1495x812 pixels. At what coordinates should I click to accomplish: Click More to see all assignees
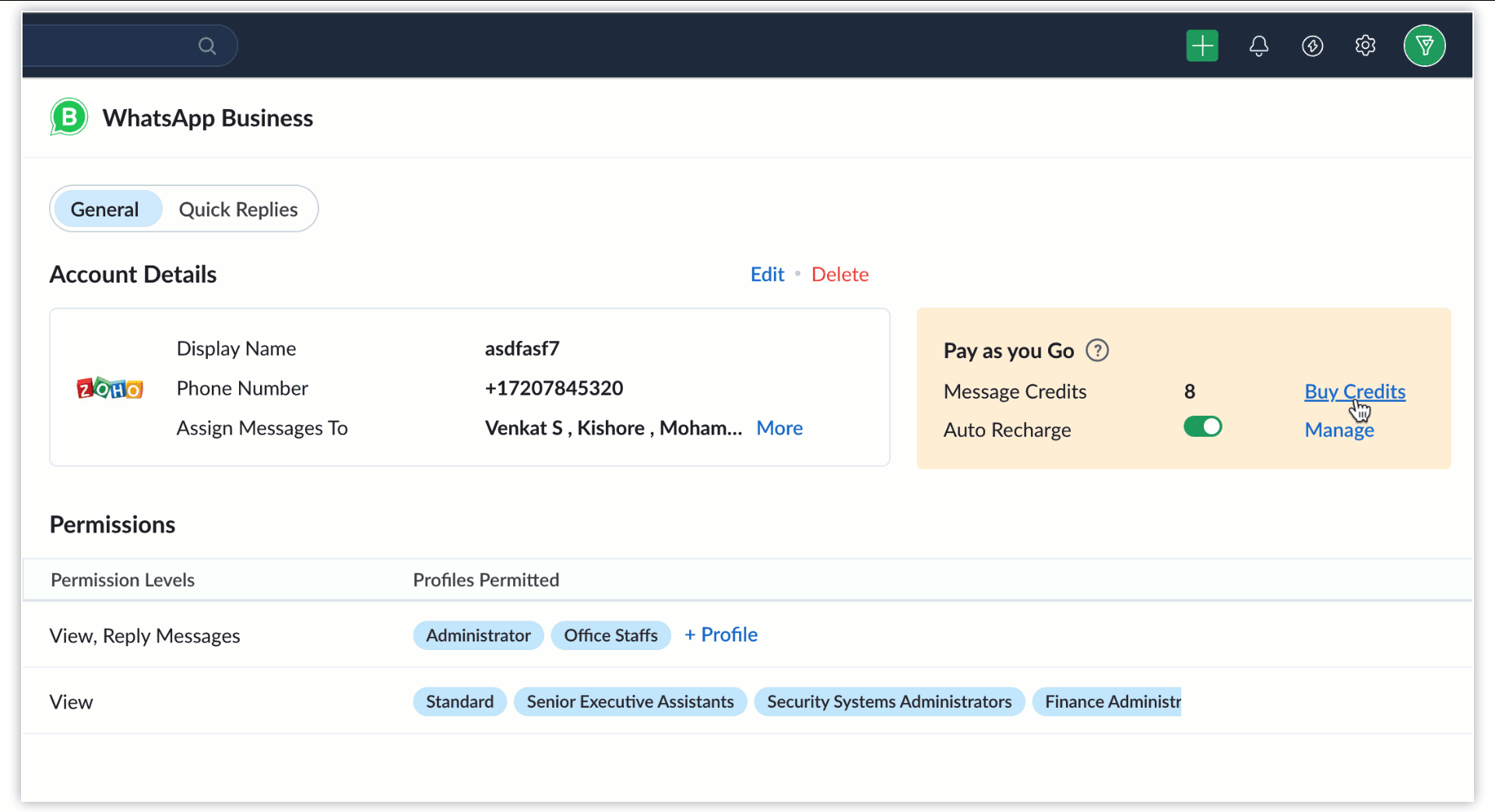pyautogui.click(x=779, y=428)
